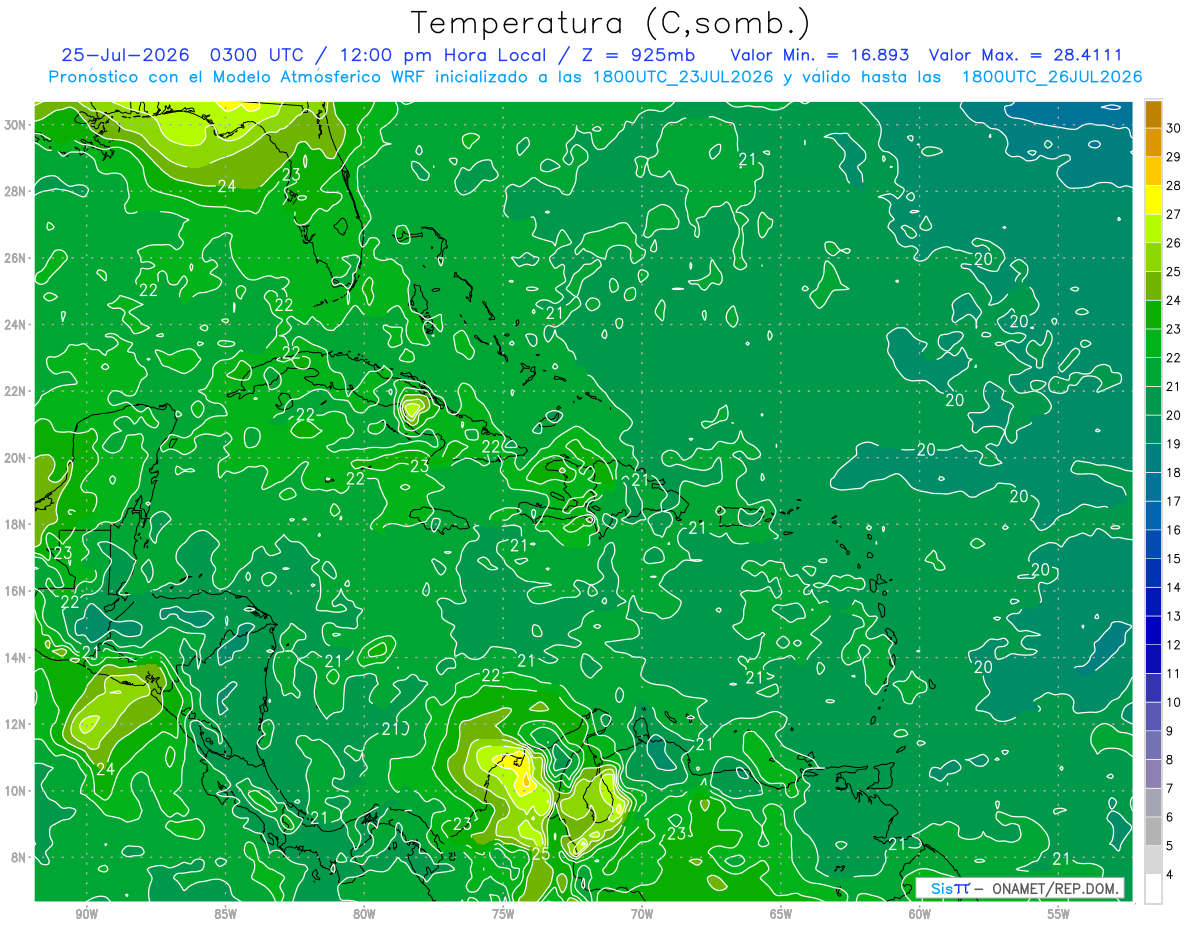Click the dark blue legend swatch between 12 and 13
Image resolution: width=1200 pixels, height=927 pixels.
[1153, 630]
